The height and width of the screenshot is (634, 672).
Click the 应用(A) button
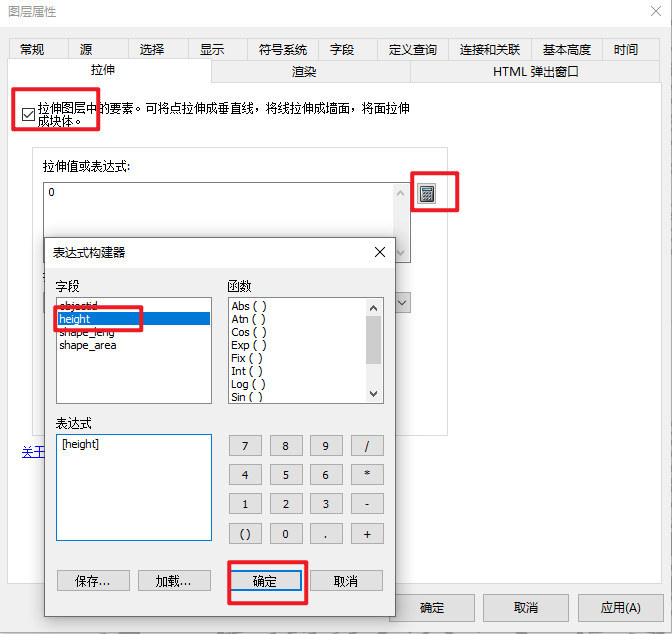point(620,607)
